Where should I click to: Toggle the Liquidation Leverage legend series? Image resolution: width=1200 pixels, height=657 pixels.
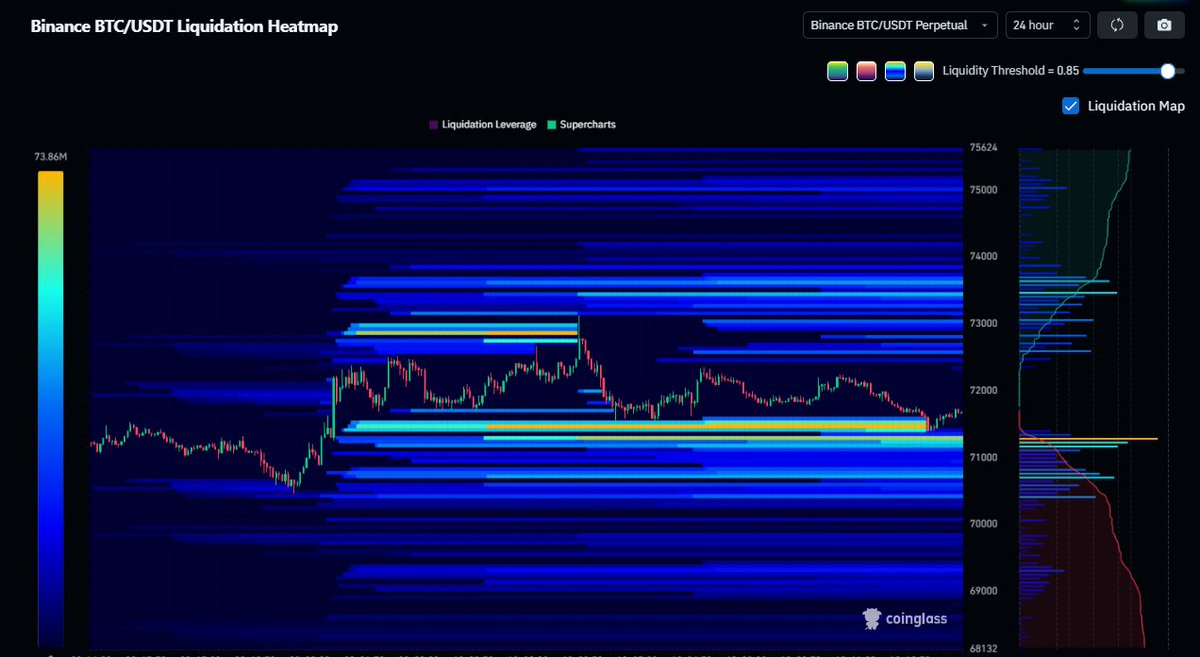coord(485,125)
